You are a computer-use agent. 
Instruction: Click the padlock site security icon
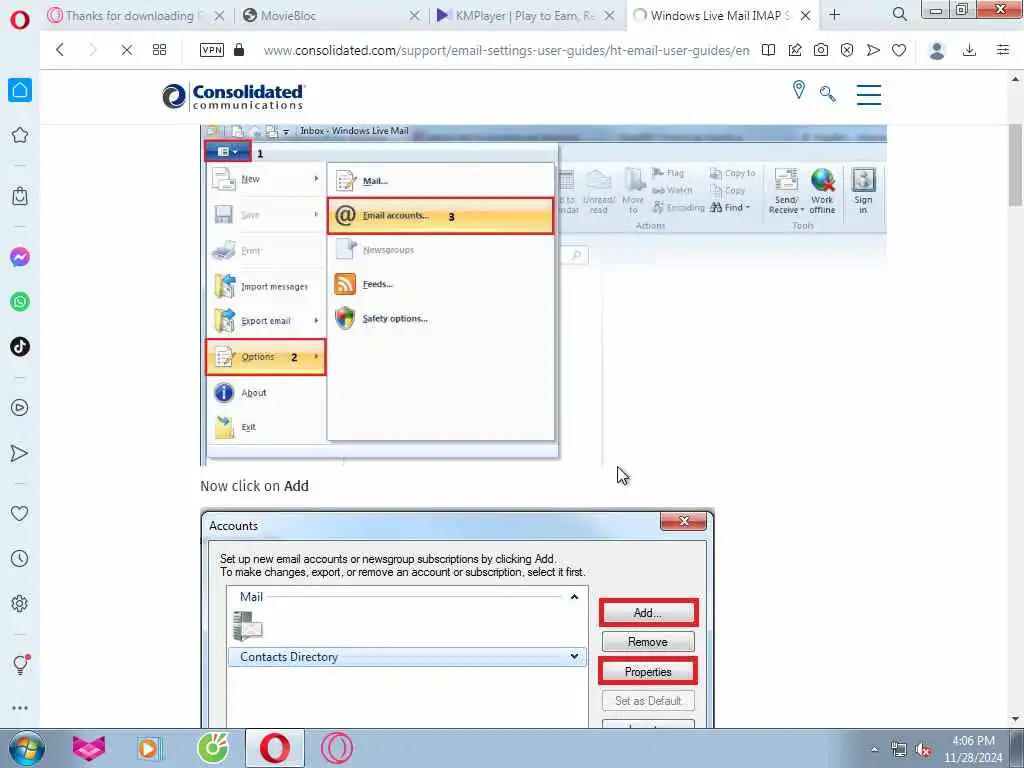(239, 50)
